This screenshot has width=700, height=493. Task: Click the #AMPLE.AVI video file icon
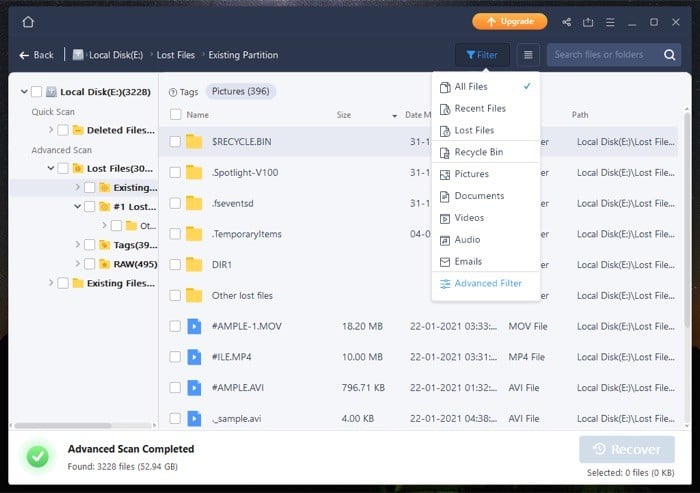coord(194,388)
